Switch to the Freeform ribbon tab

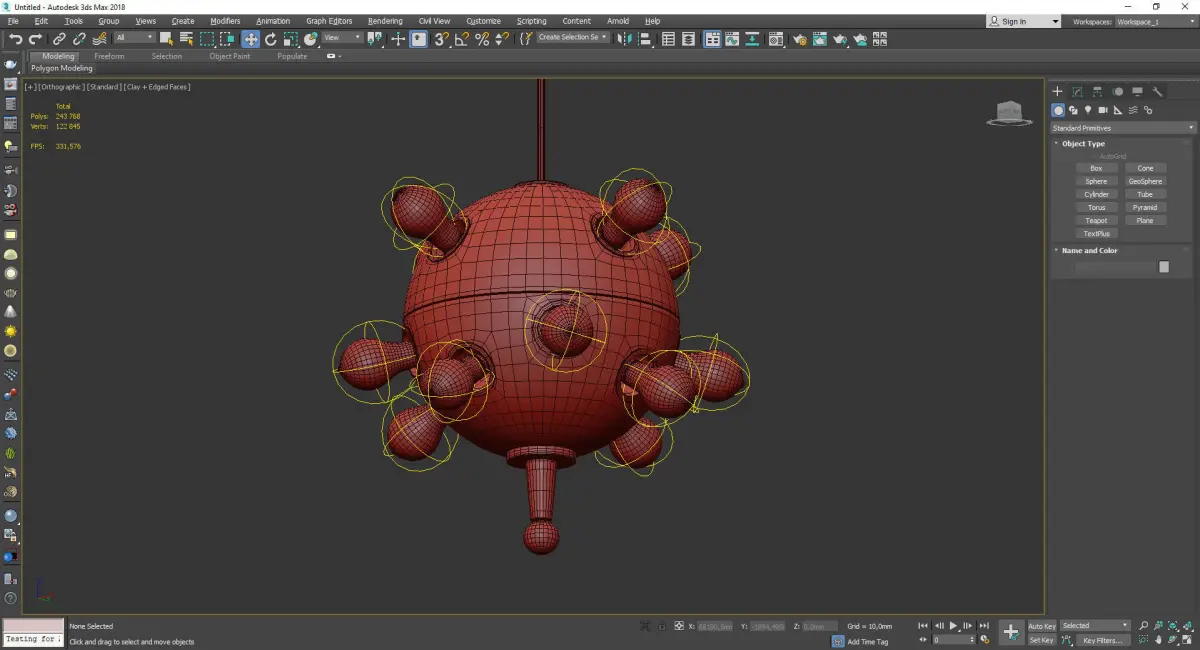(x=109, y=57)
